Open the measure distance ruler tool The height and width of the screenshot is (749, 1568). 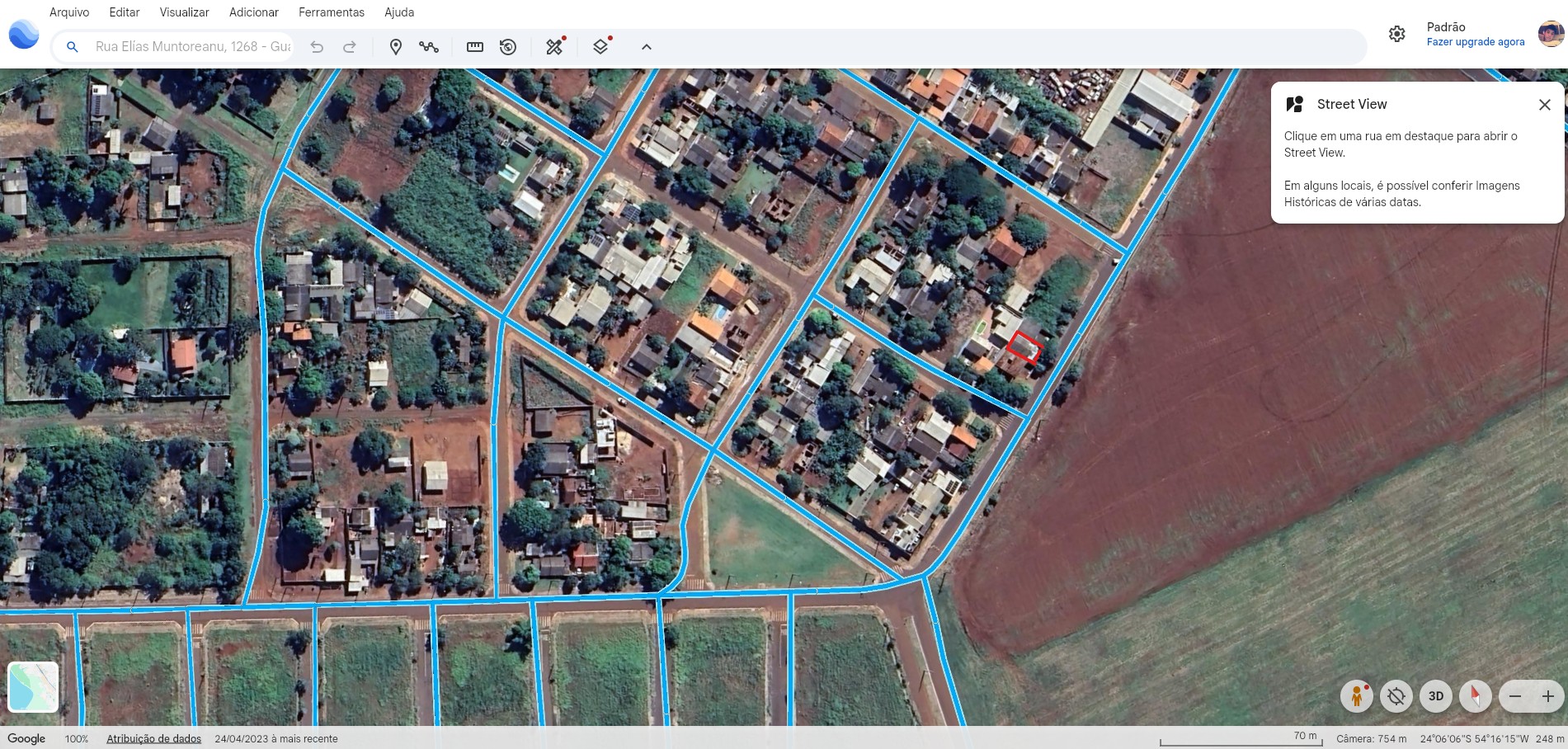pyautogui.click(x=475, y=47)
